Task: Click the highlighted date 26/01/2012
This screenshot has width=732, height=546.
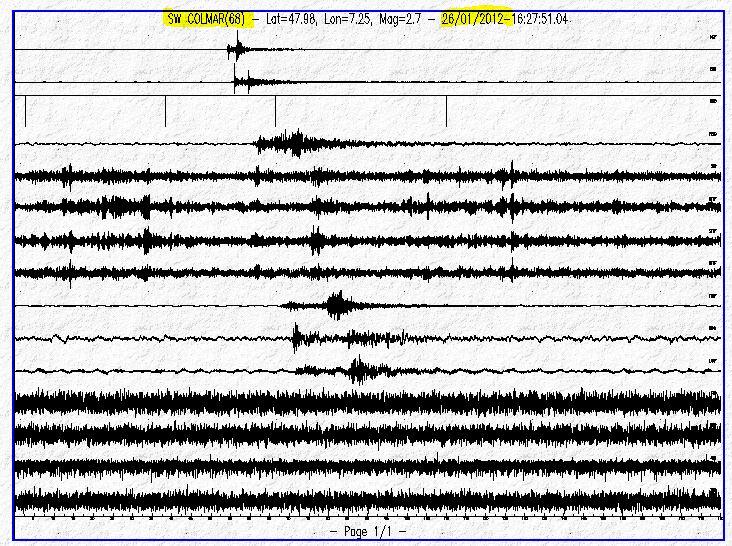Action: 477,19
